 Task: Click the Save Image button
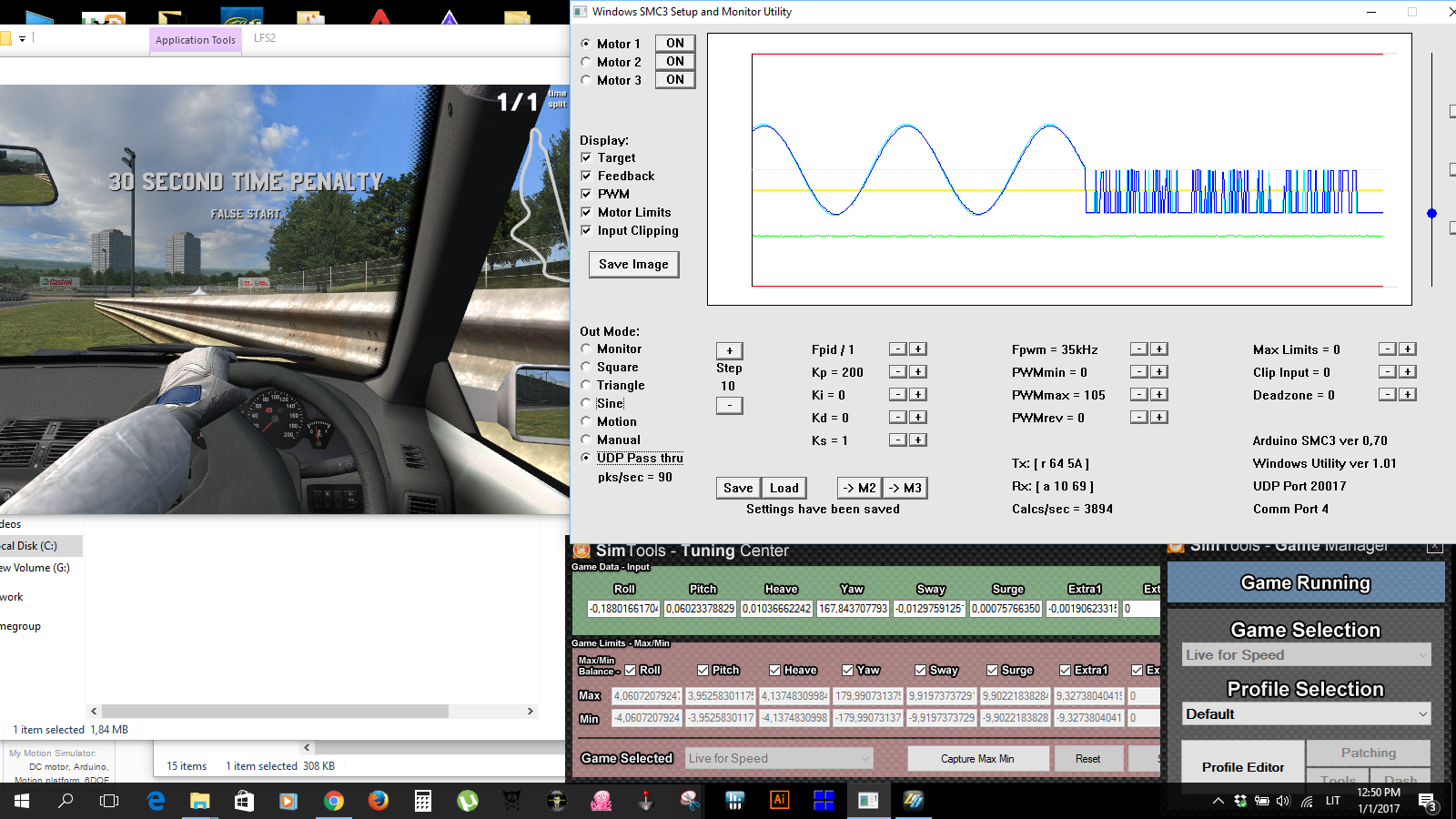pos(633,265)
